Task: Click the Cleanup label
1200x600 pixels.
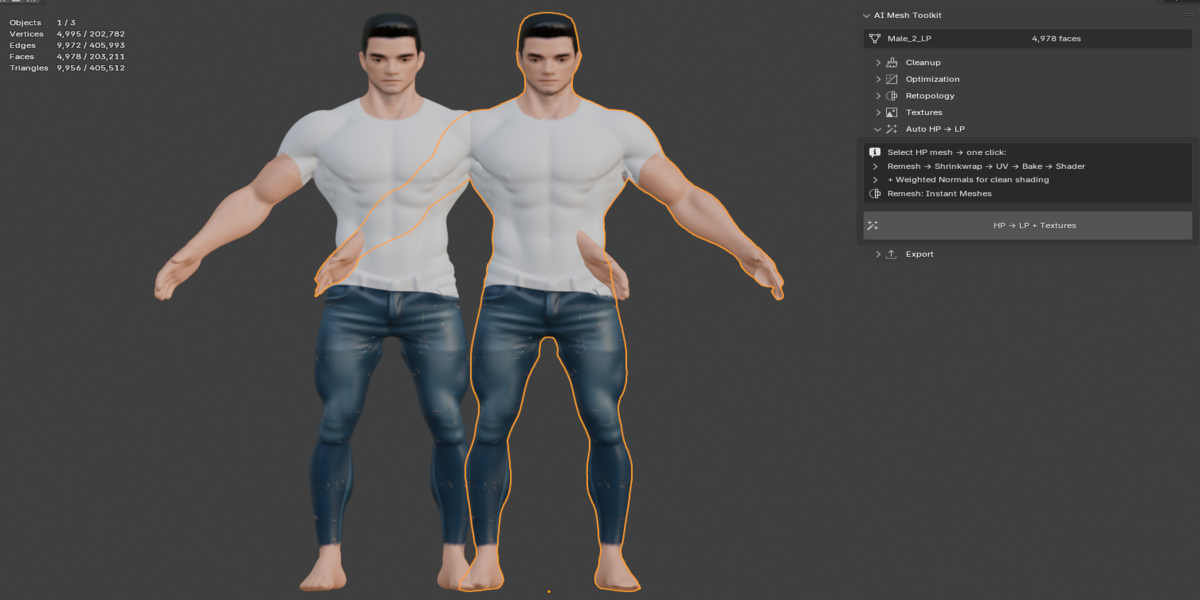Action: [x=923, y=62]
